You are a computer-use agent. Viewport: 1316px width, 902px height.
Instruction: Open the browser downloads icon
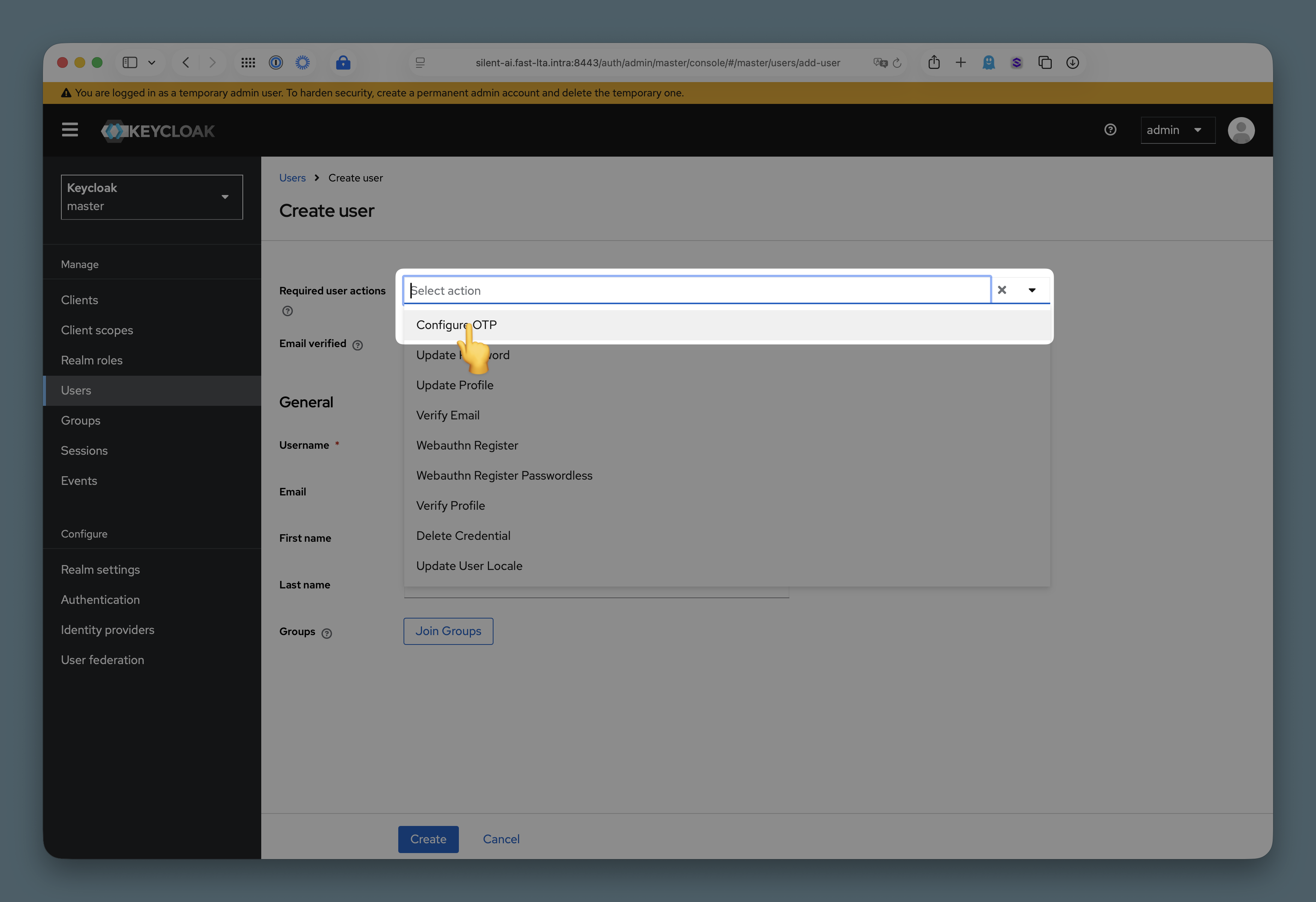point(1072,62)
